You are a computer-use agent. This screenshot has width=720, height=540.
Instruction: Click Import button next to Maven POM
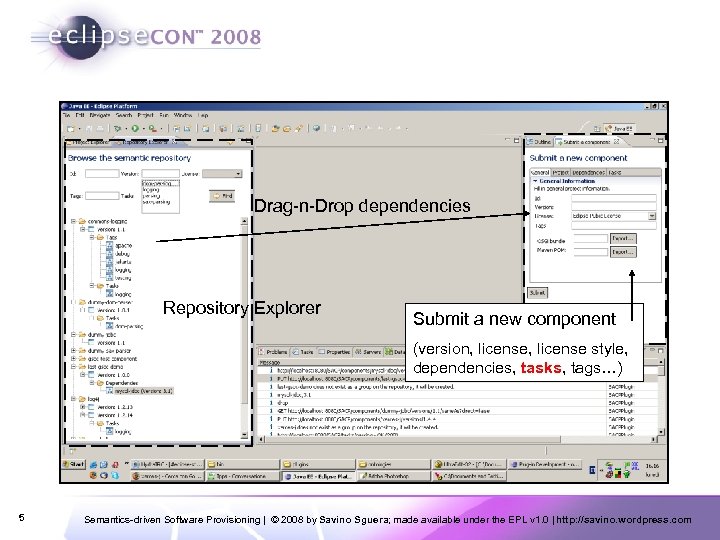(x=623, y=252)
